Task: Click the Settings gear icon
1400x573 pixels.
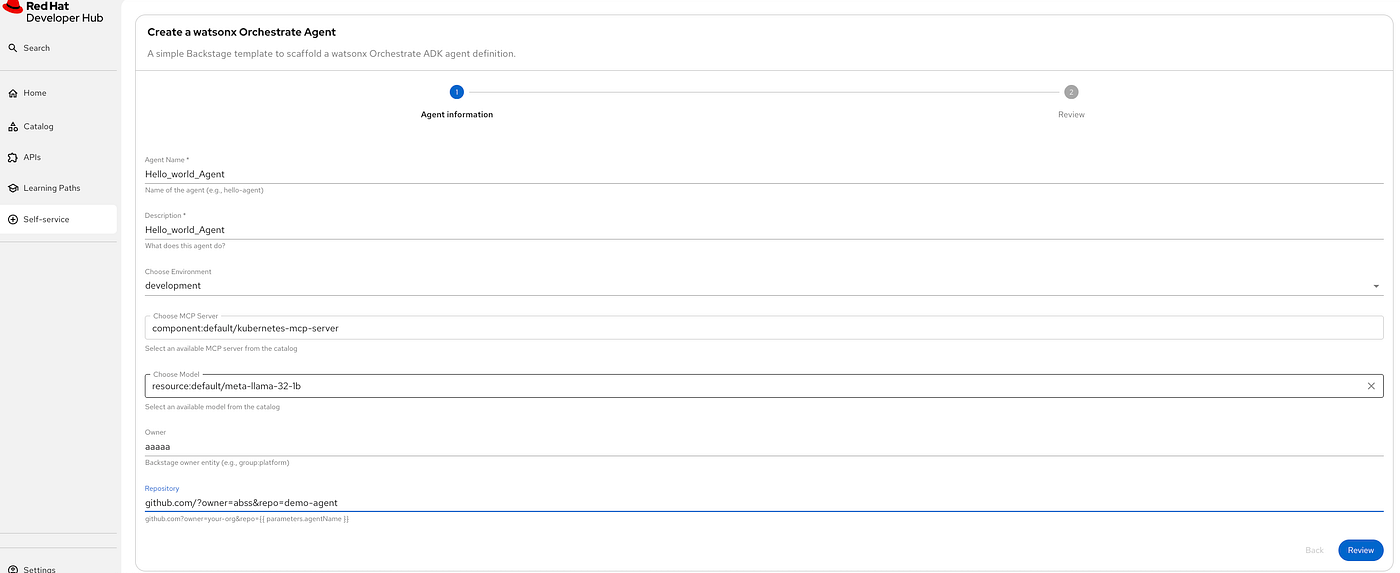Action: pyautogui.click(x=13, y=569)
